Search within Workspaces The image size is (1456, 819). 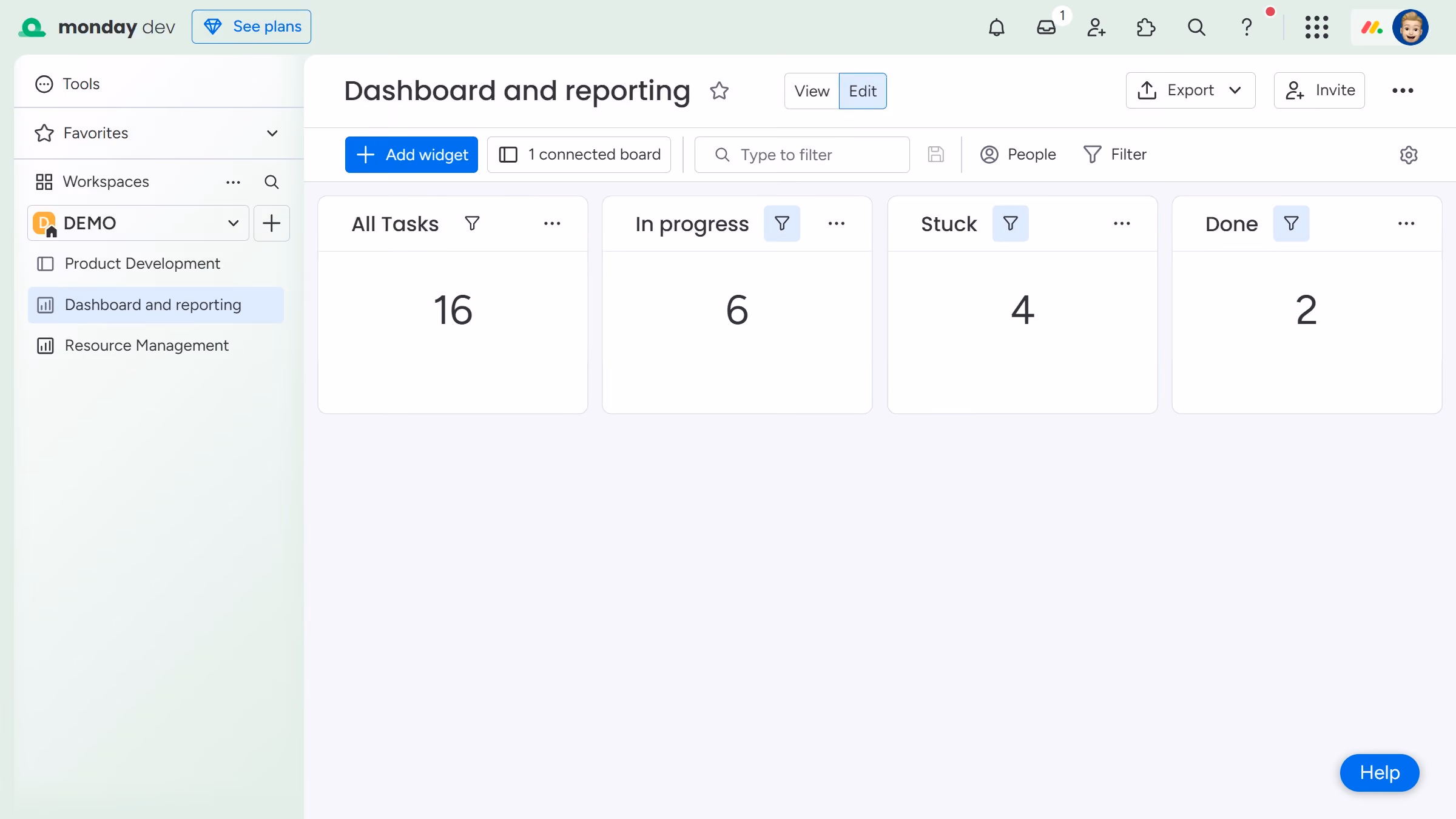[x=271, y=182]
